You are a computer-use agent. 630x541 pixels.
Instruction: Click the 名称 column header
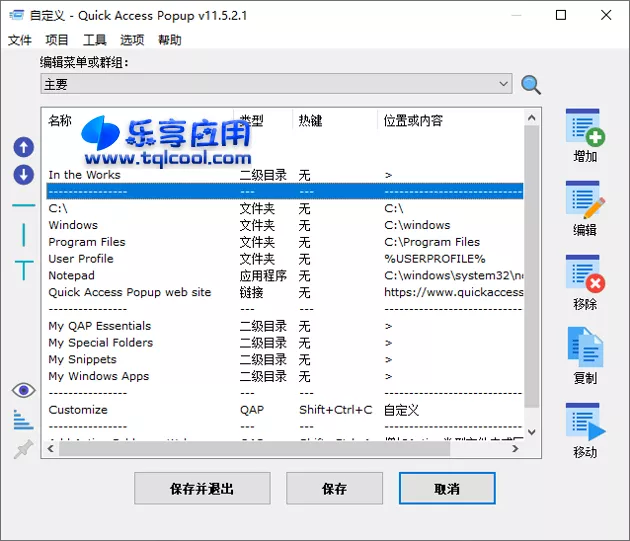pyautogui.click(x=139, y=120)
